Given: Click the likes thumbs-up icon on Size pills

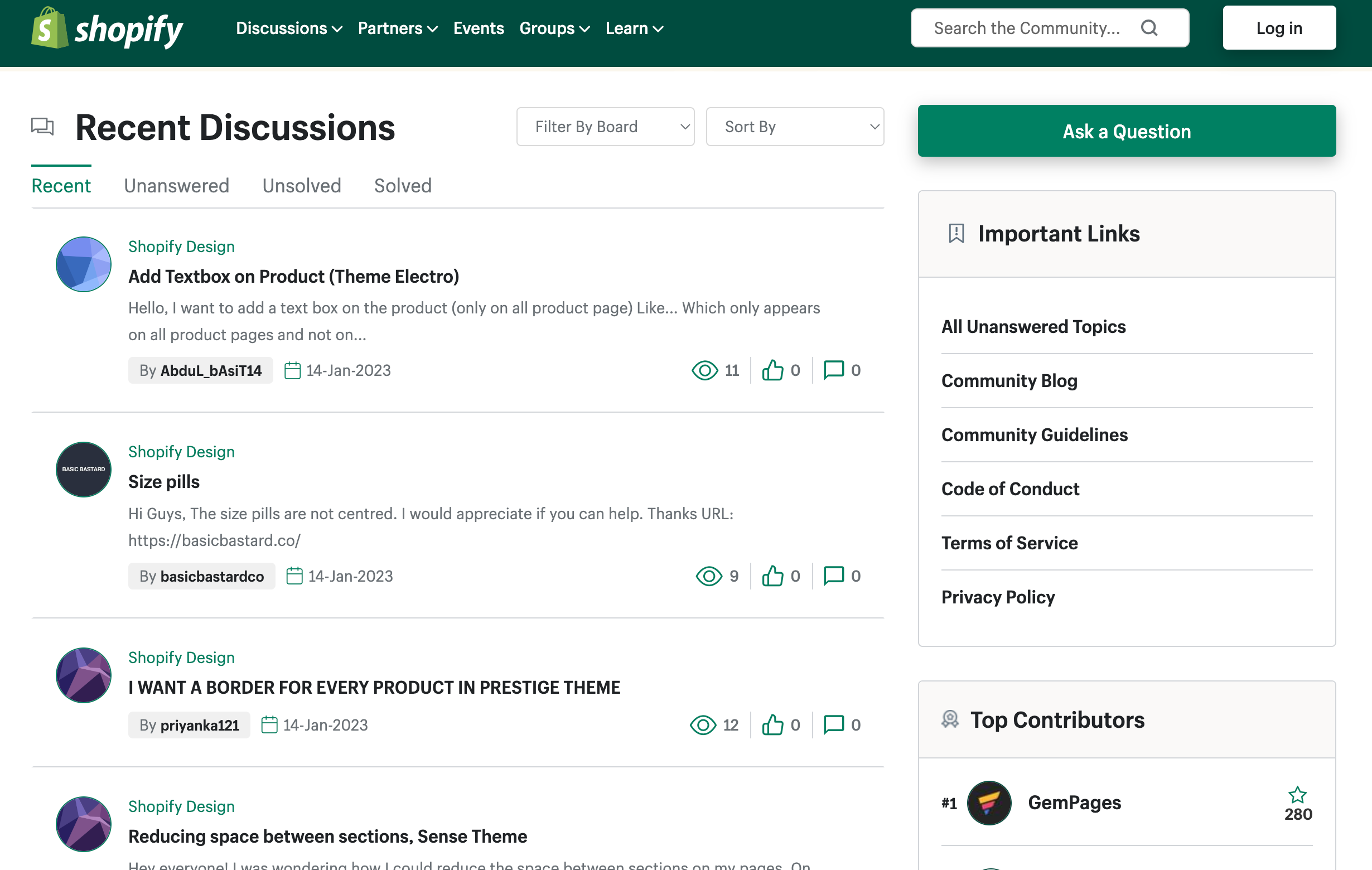Looking at the screenshot, I should point(772,576).
